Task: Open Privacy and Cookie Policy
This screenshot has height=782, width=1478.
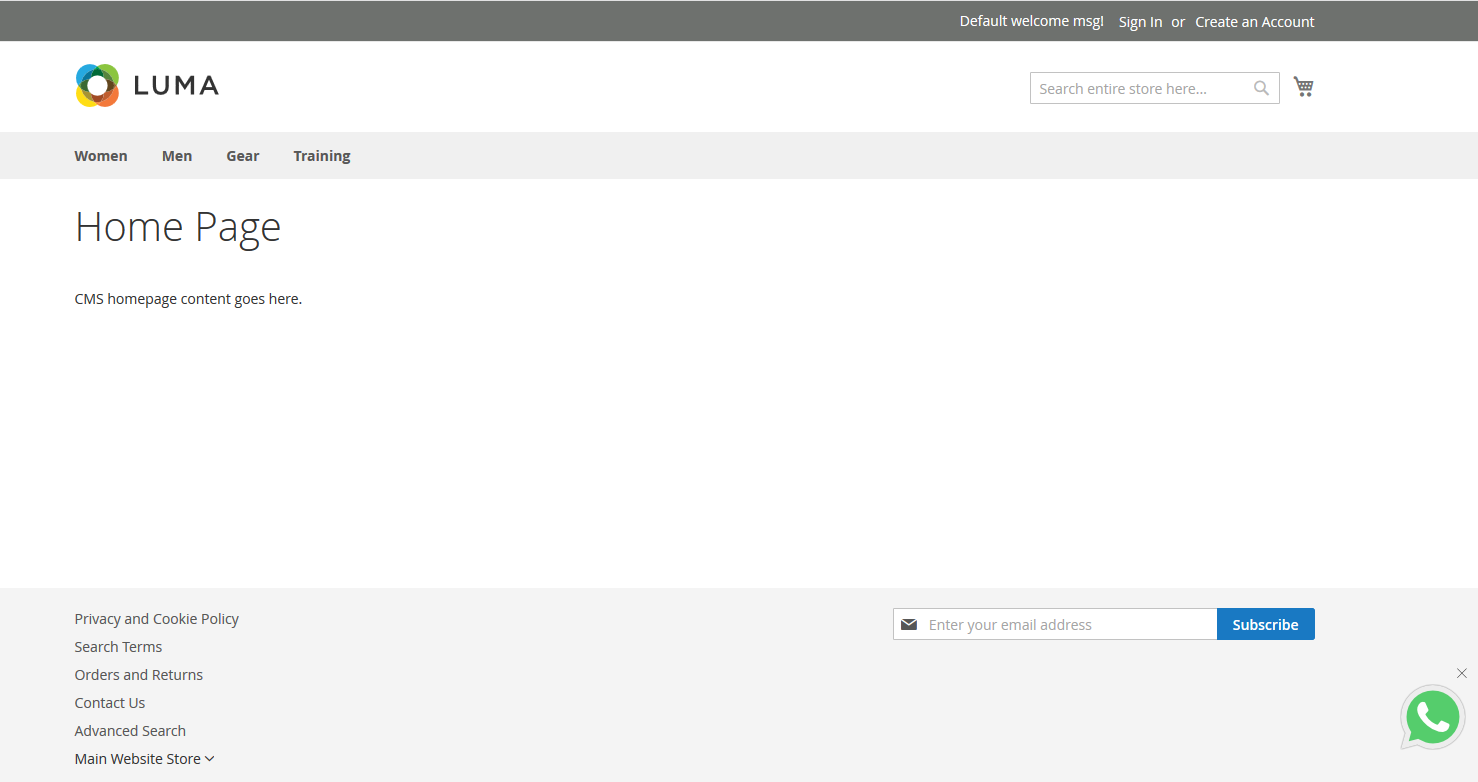Action: point(156,619)
